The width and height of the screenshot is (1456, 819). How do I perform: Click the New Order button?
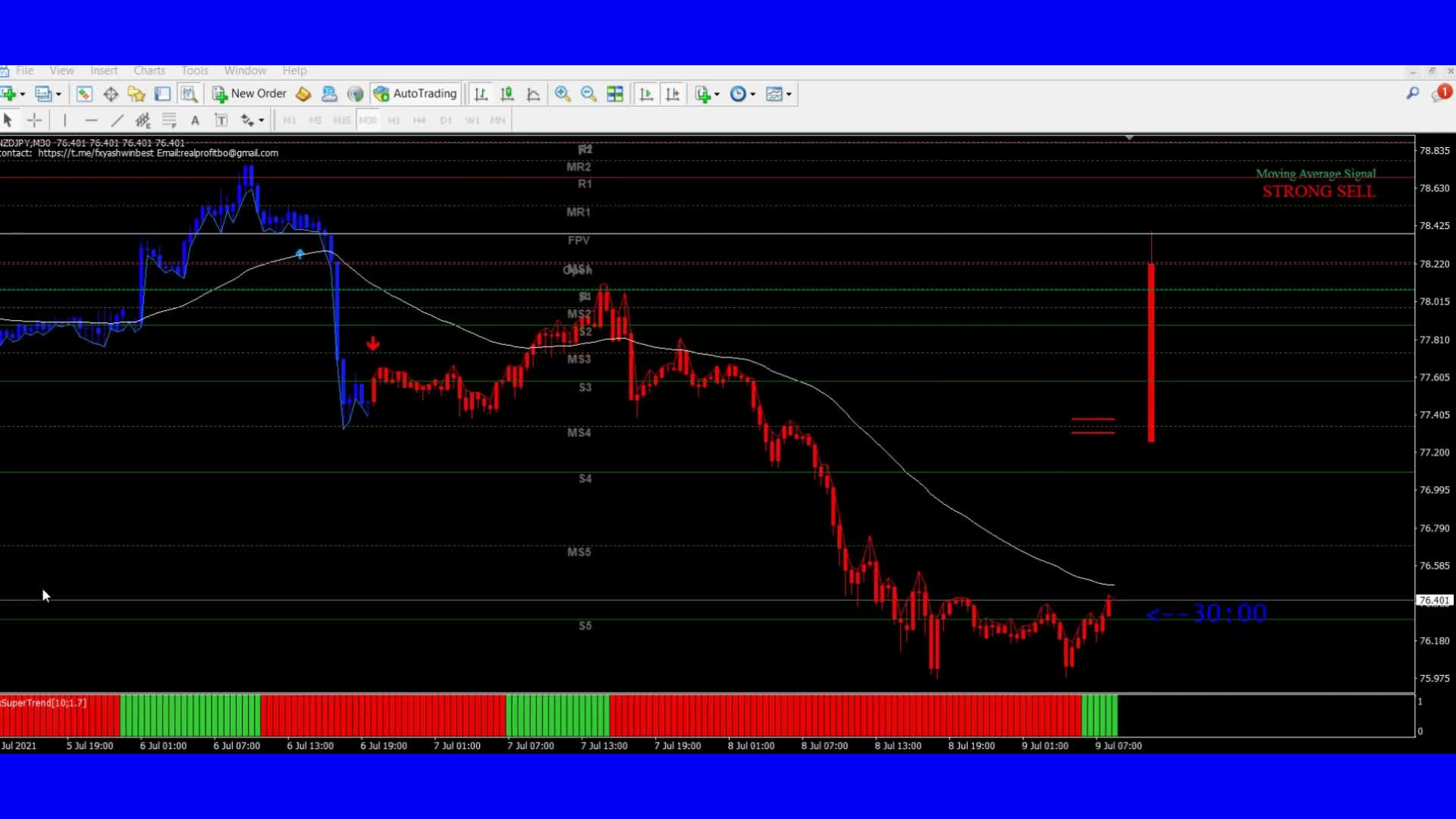(249, 94)
